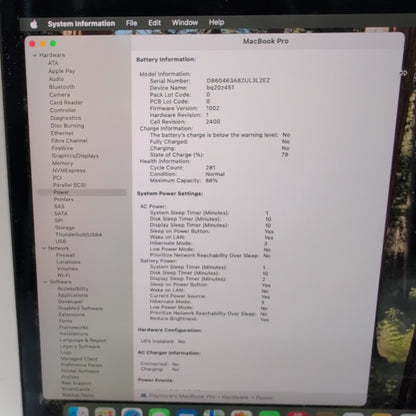Open the Help menu
The width and height of the screenshot is (416, 416).
pos(216,22)
